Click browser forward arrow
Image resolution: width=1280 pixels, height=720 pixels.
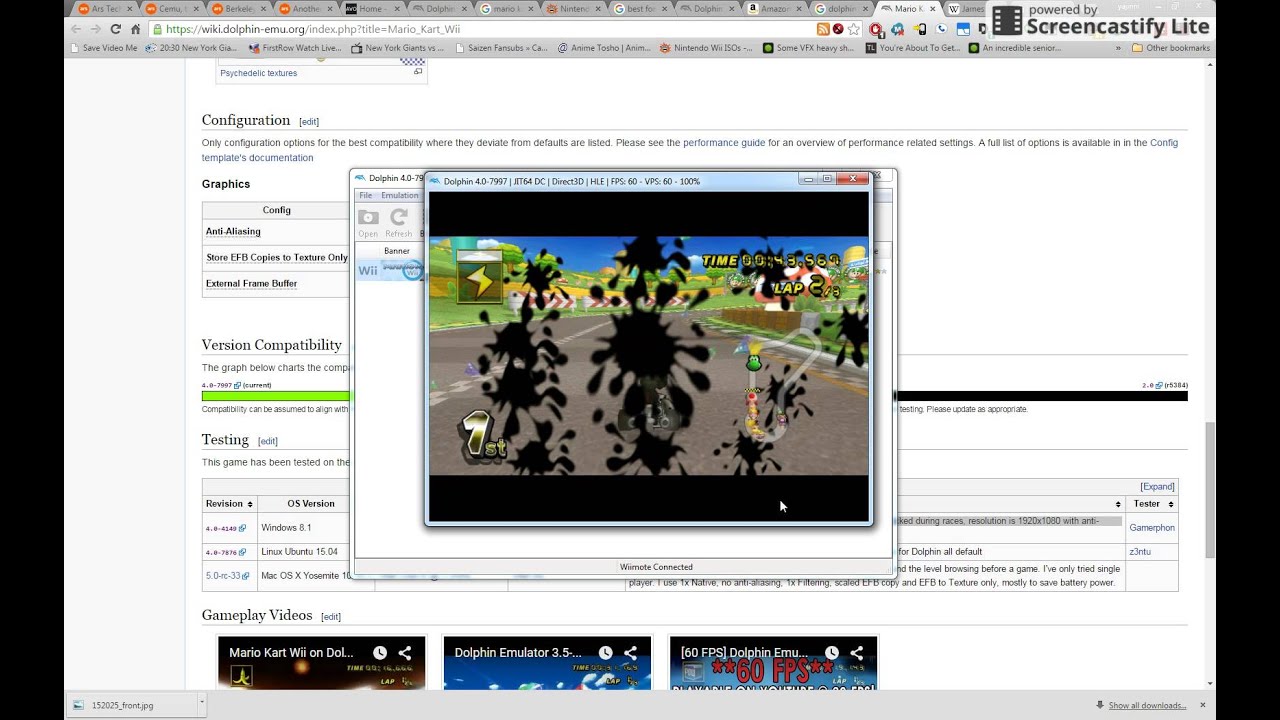click(95, 29)
